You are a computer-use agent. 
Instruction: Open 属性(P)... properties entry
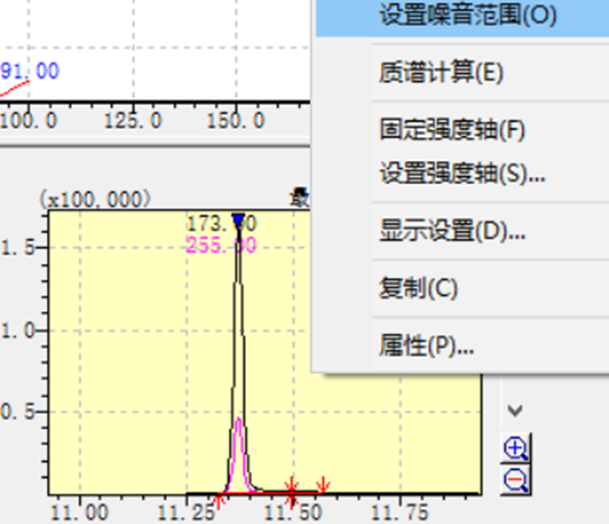pos(427,346)
